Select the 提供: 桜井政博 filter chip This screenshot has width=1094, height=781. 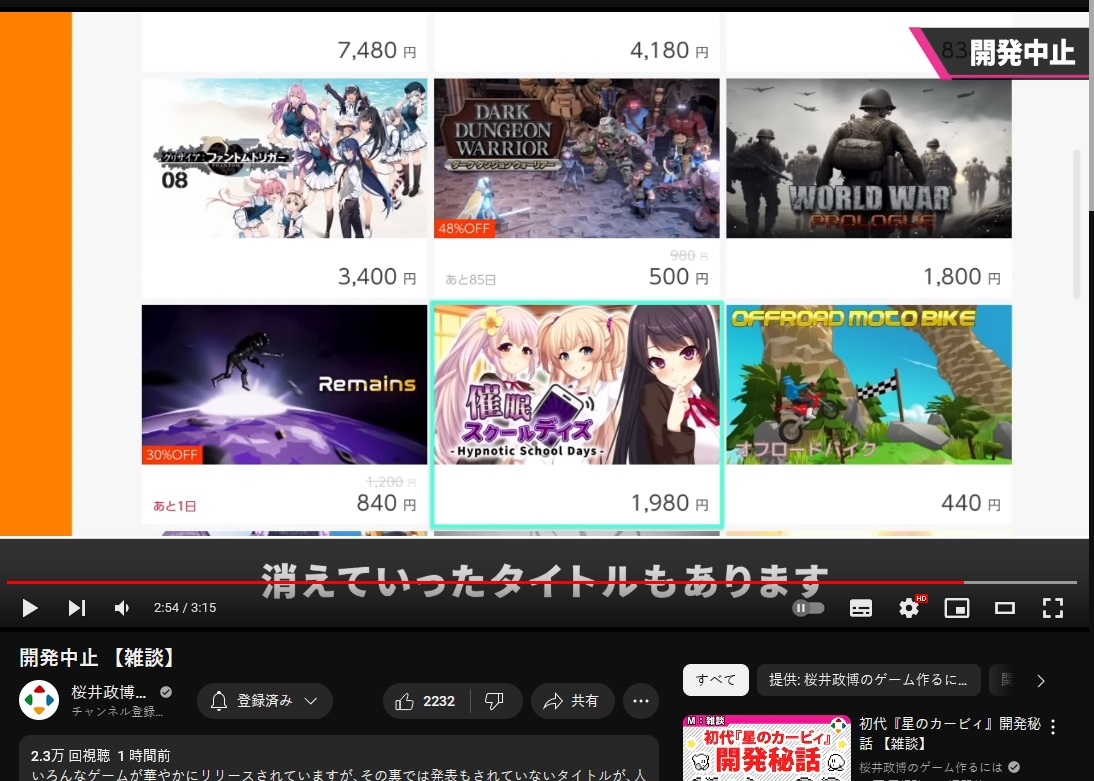[868, 680]
